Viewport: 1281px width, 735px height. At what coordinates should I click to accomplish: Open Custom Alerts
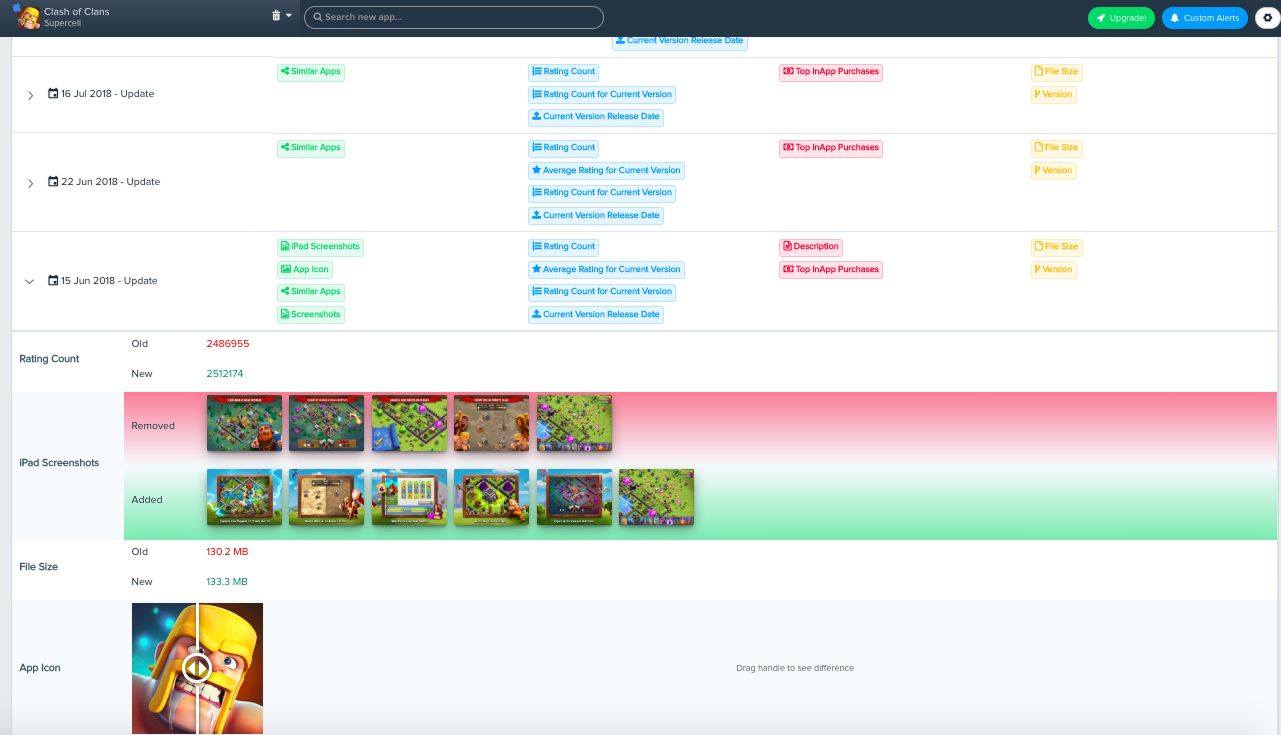point(1204,17)
